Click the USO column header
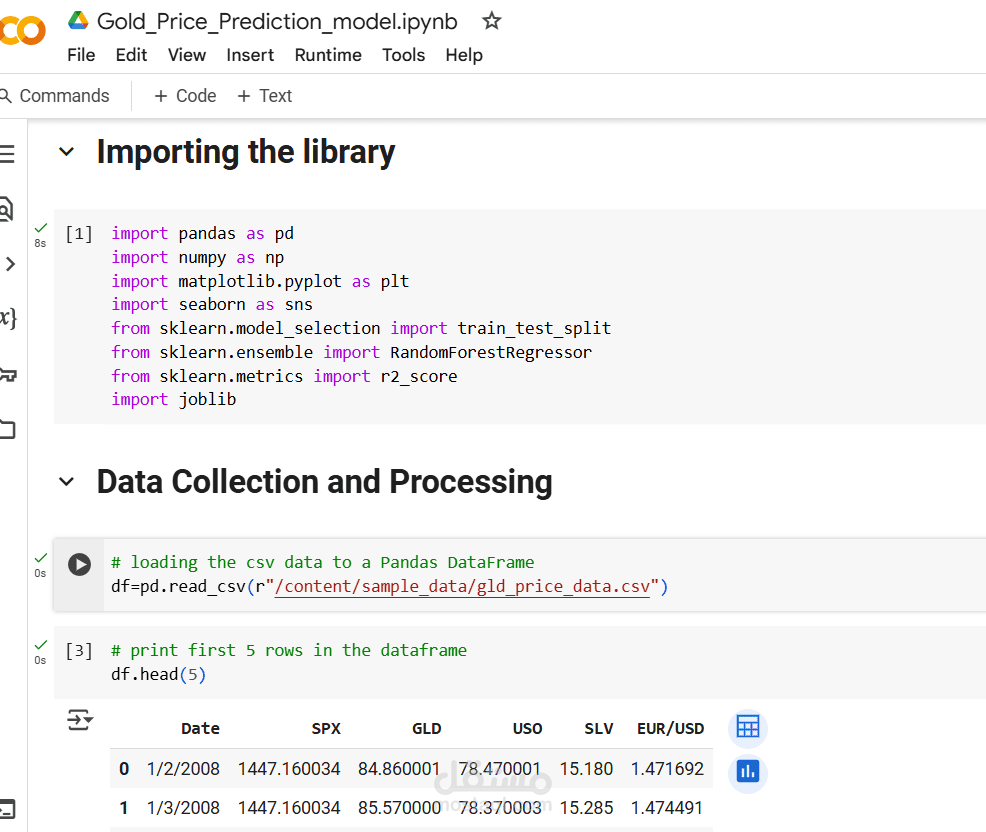Screen dimensions: 986x832 tap(527, 728)
